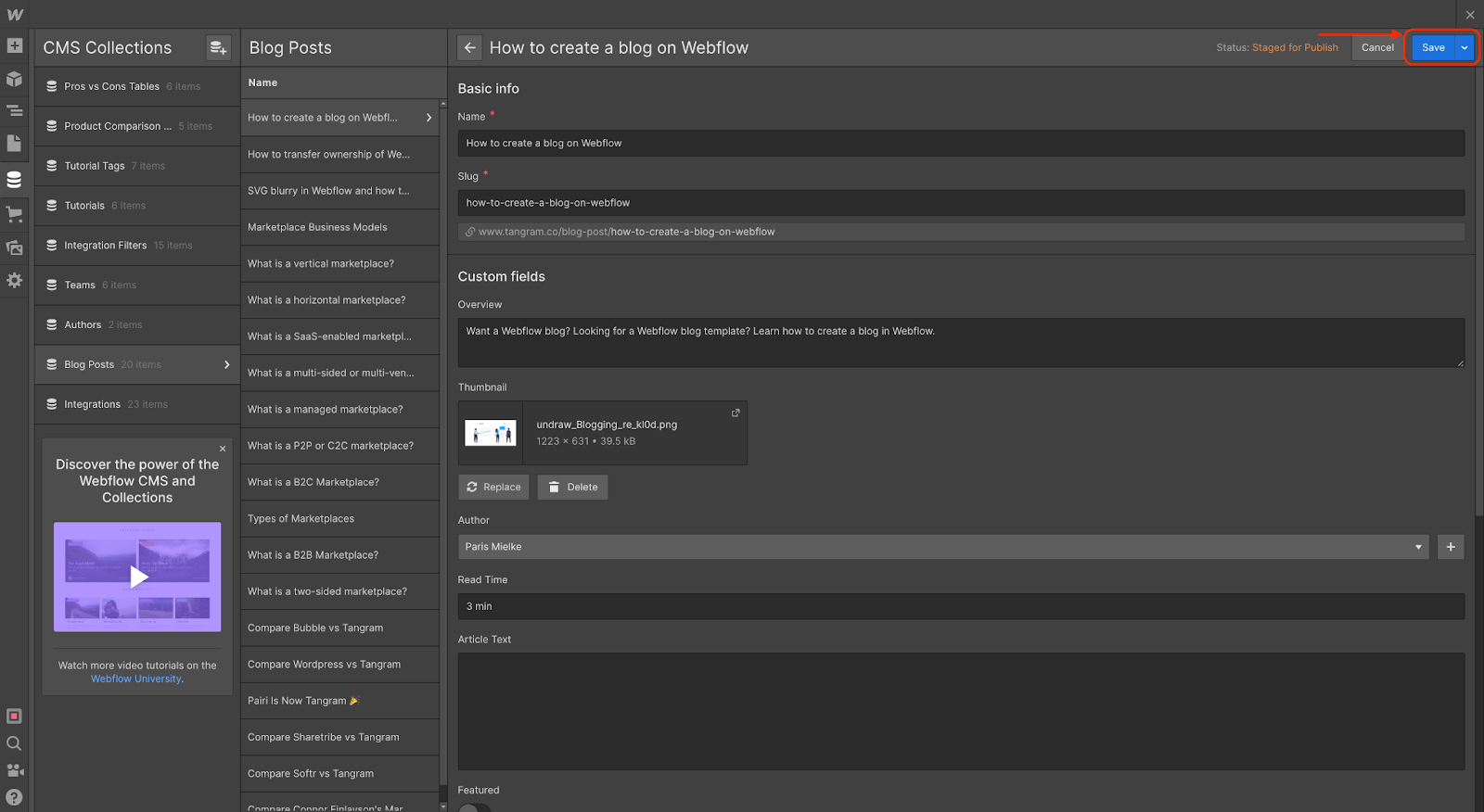Add a new author with plus button
The height and width of the screenshot is (812, 1484).
point(1451,547)
